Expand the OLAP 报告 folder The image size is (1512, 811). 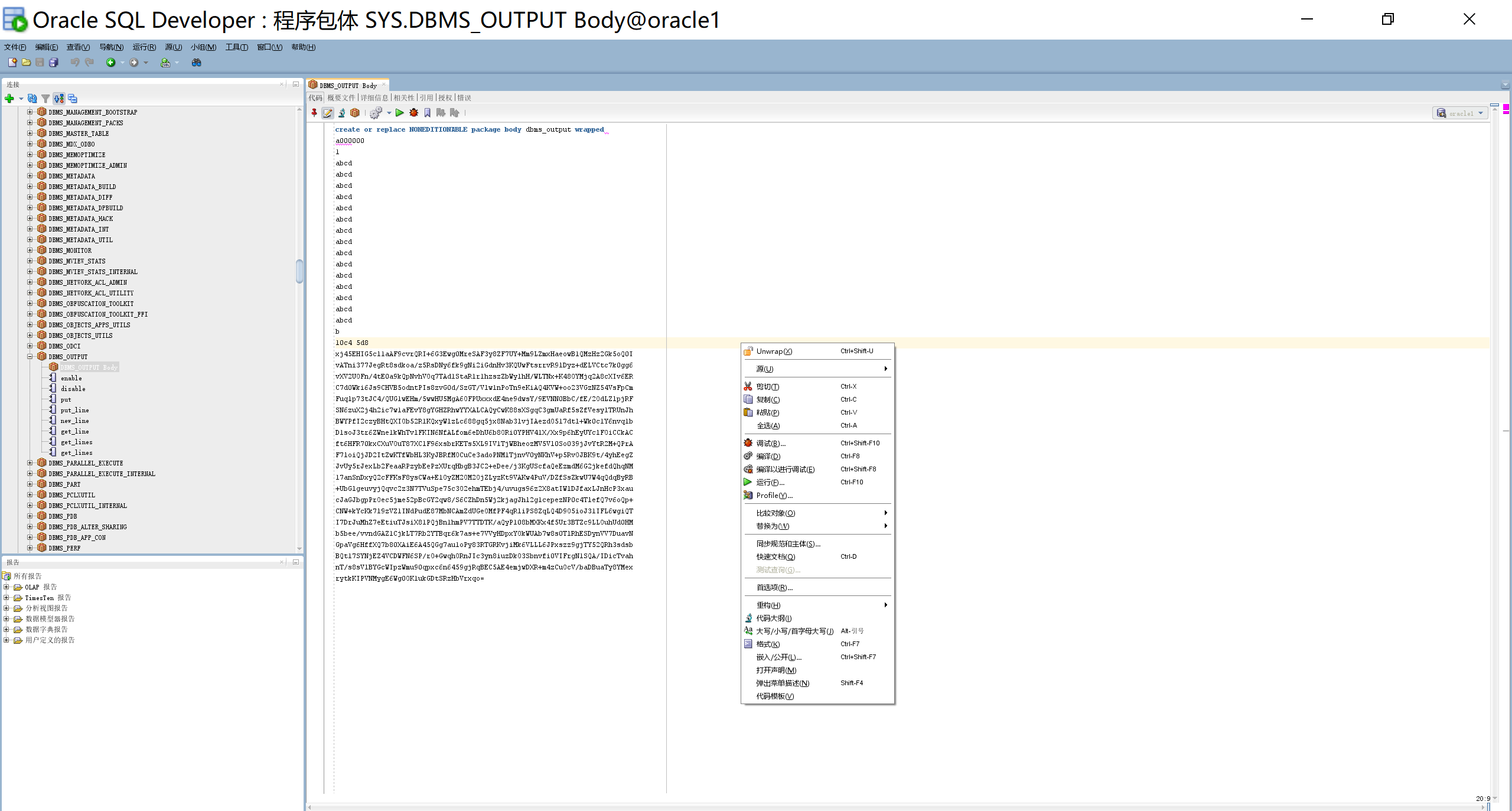pos(6,587)
